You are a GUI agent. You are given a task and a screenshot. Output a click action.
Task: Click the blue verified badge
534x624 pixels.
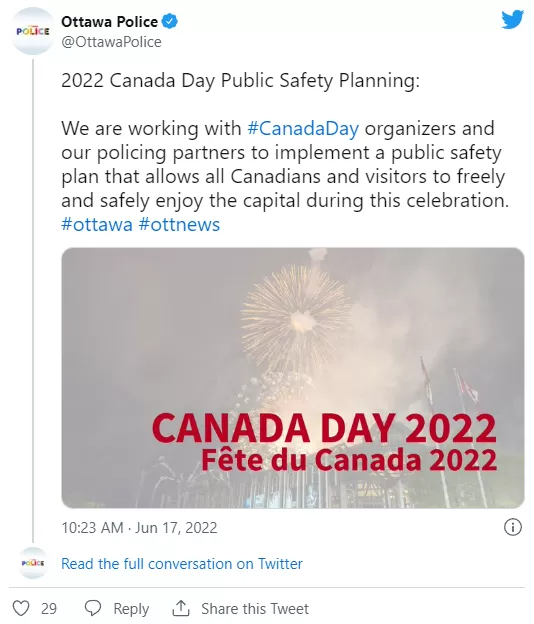coord(170,21)
